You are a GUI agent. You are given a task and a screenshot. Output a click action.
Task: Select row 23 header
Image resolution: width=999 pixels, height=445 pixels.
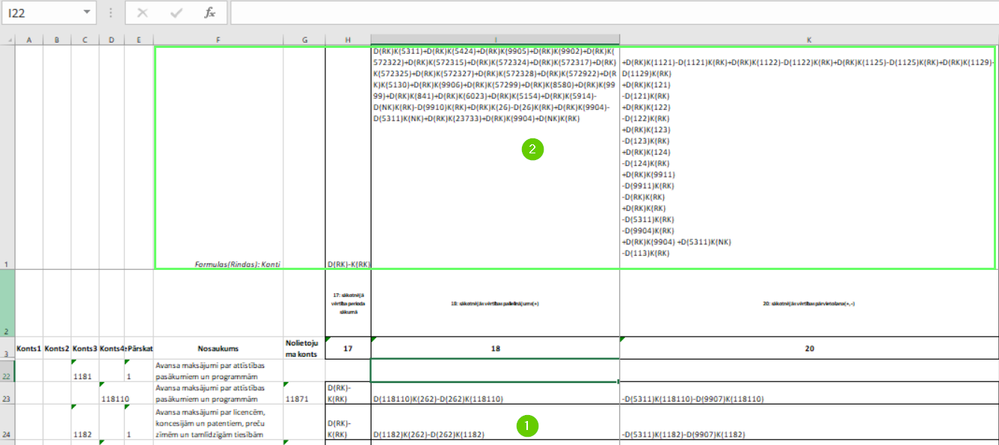pyautogui.click(x=7, y=393)
